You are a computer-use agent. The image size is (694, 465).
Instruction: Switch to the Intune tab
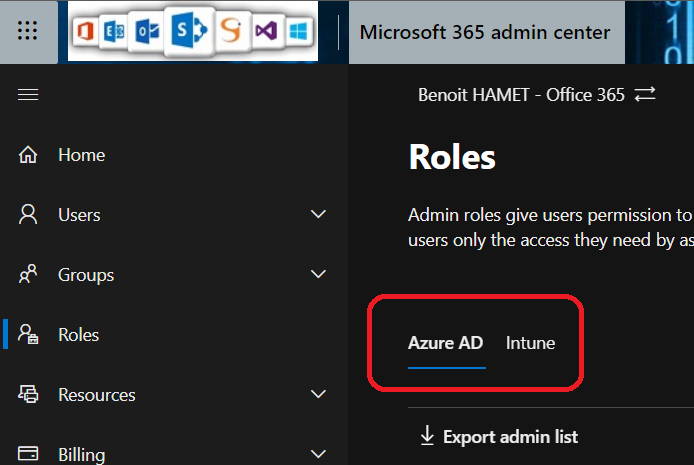tap(530, 343)
